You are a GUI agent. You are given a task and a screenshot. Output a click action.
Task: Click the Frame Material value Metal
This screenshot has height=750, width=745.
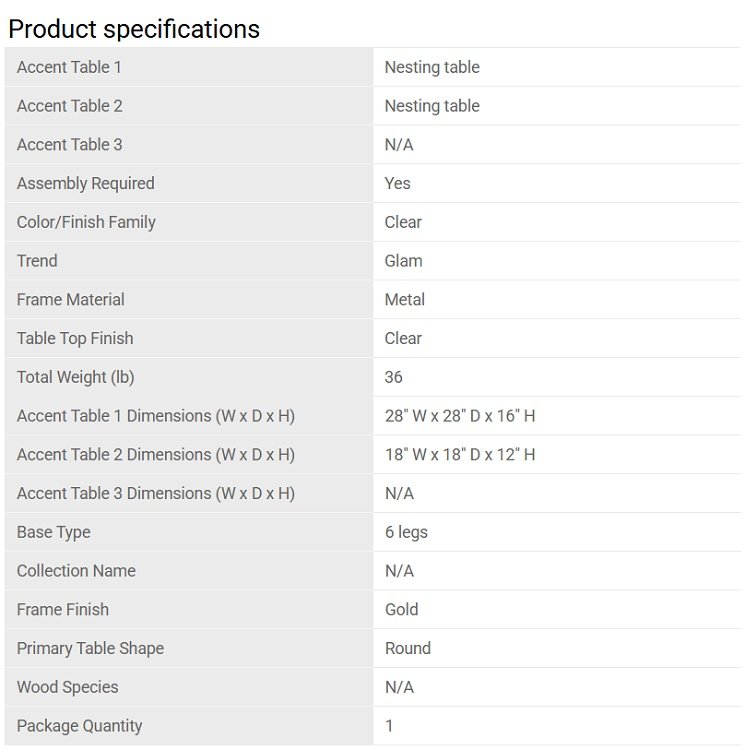pos(404,299)
